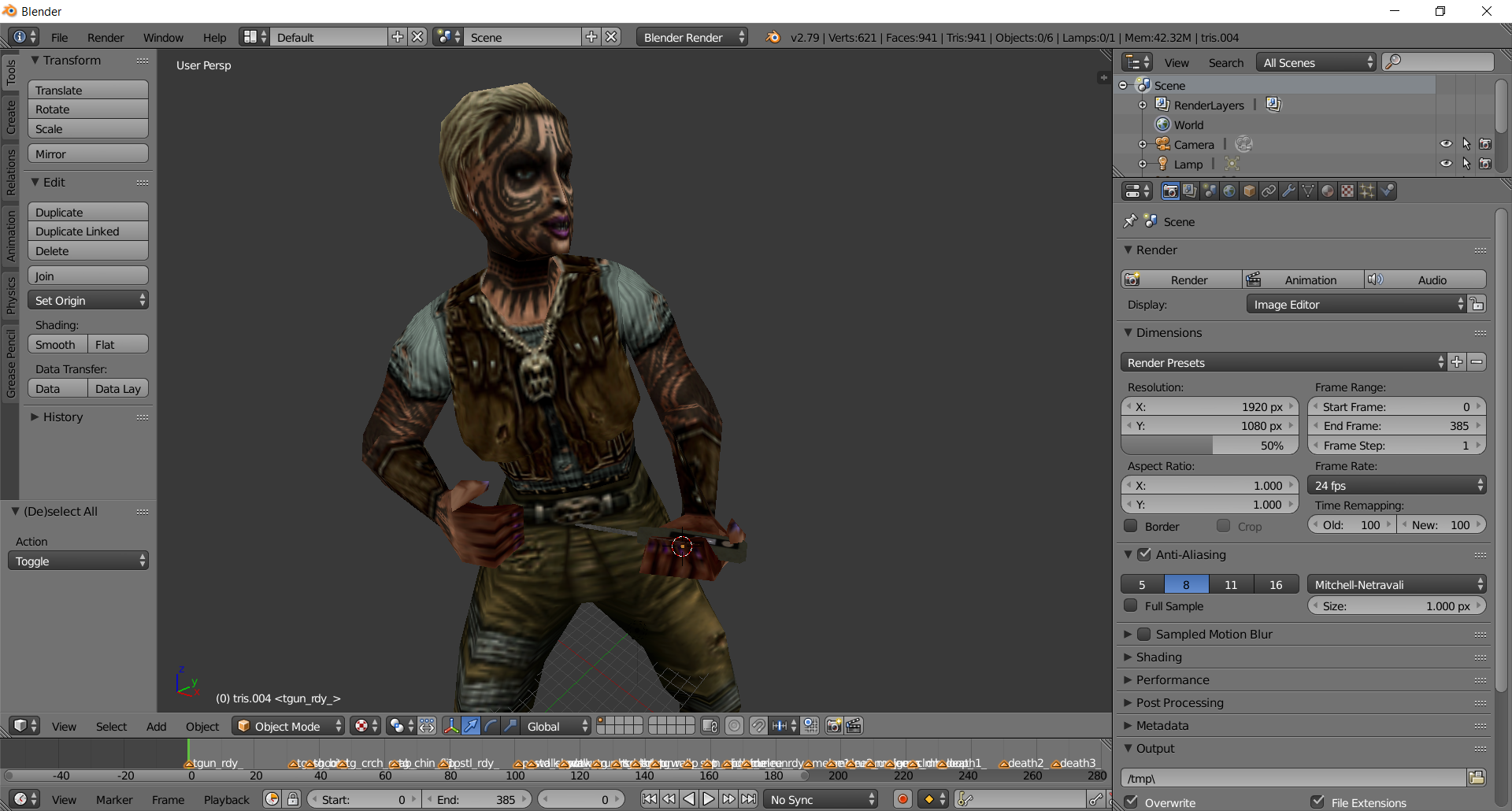Enable the Border checkbox
The image size is (1512, 811).
tap(1131, 526)
